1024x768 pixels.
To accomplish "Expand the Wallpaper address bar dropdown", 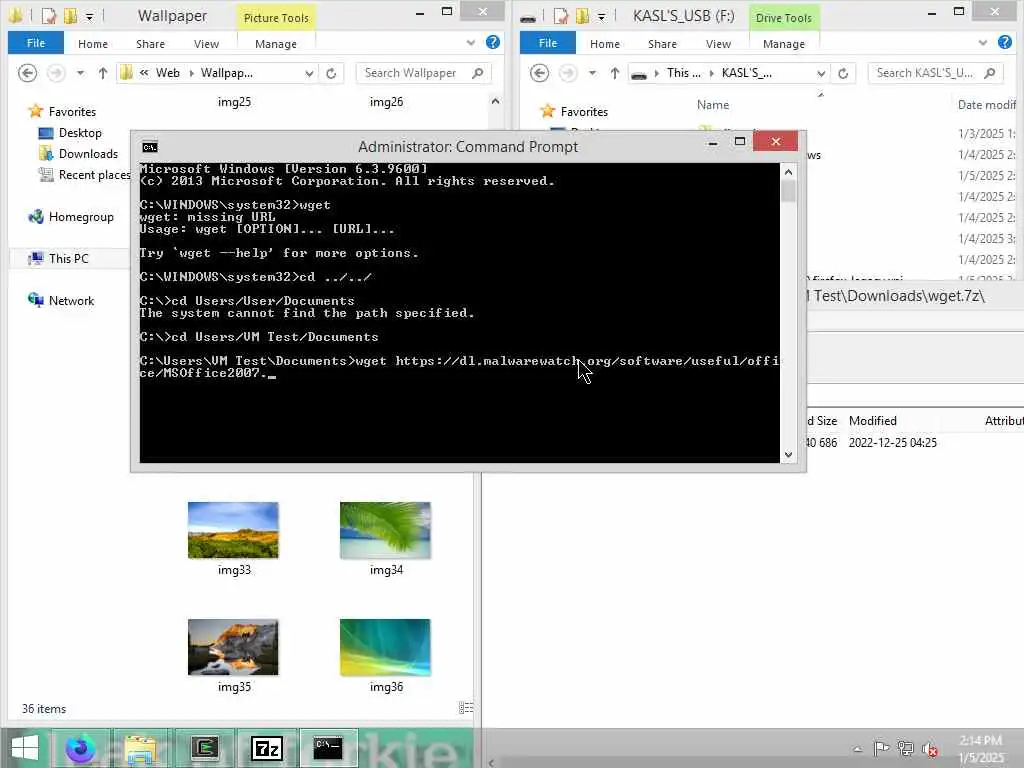I will click(x=309, y=74).
